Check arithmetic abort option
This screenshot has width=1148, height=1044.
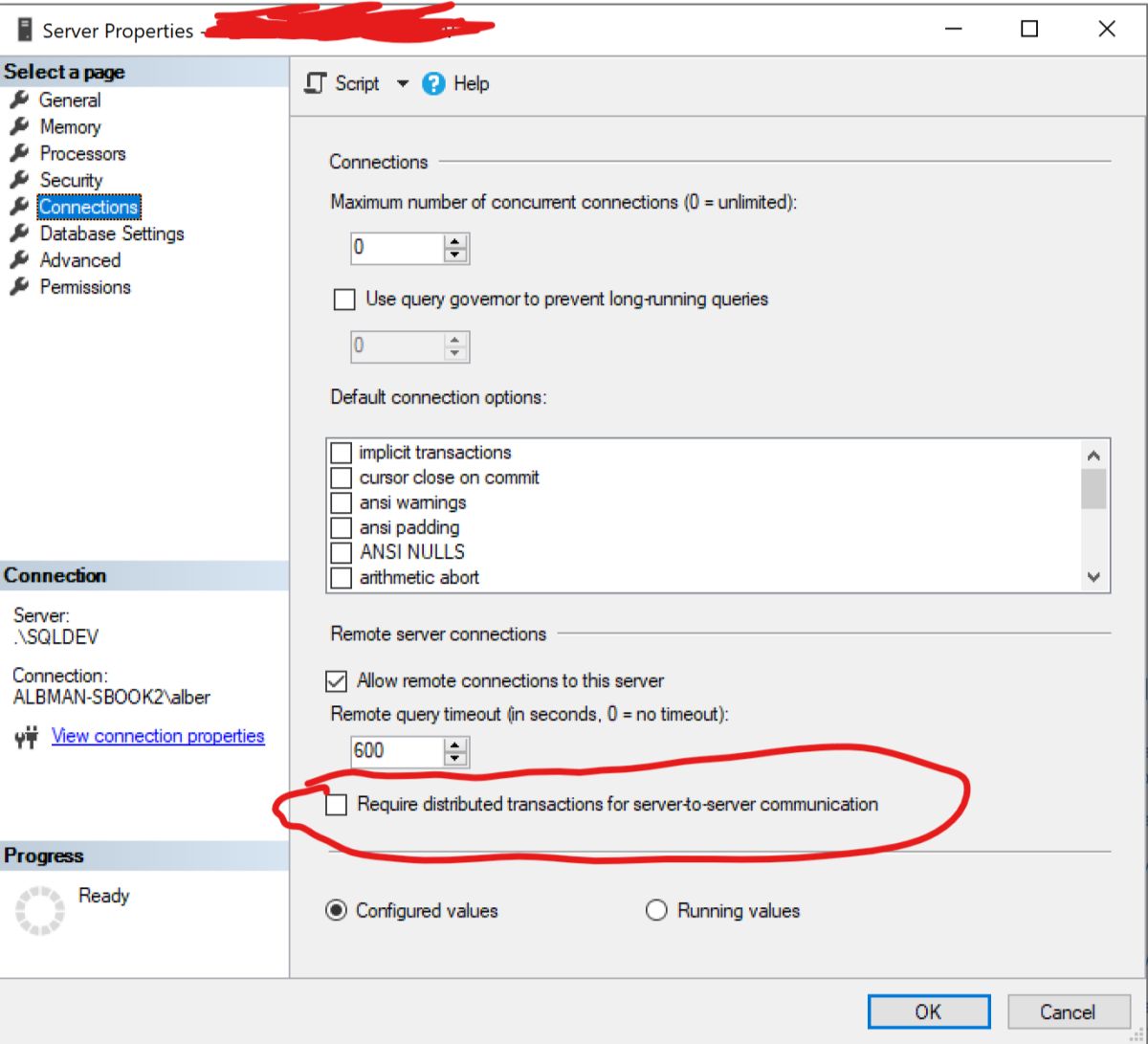click(341, 577)
